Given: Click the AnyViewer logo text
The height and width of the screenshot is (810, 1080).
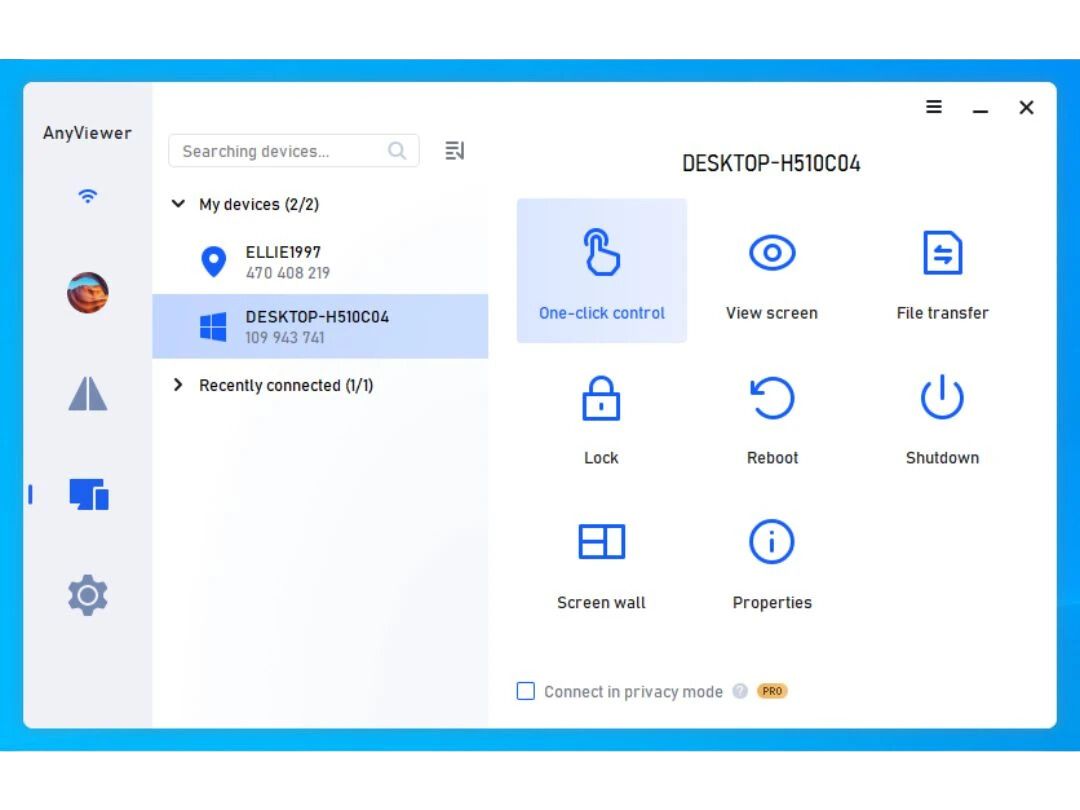Looking at the screenshot, I should pyautogui.click(x=87, y=133).
